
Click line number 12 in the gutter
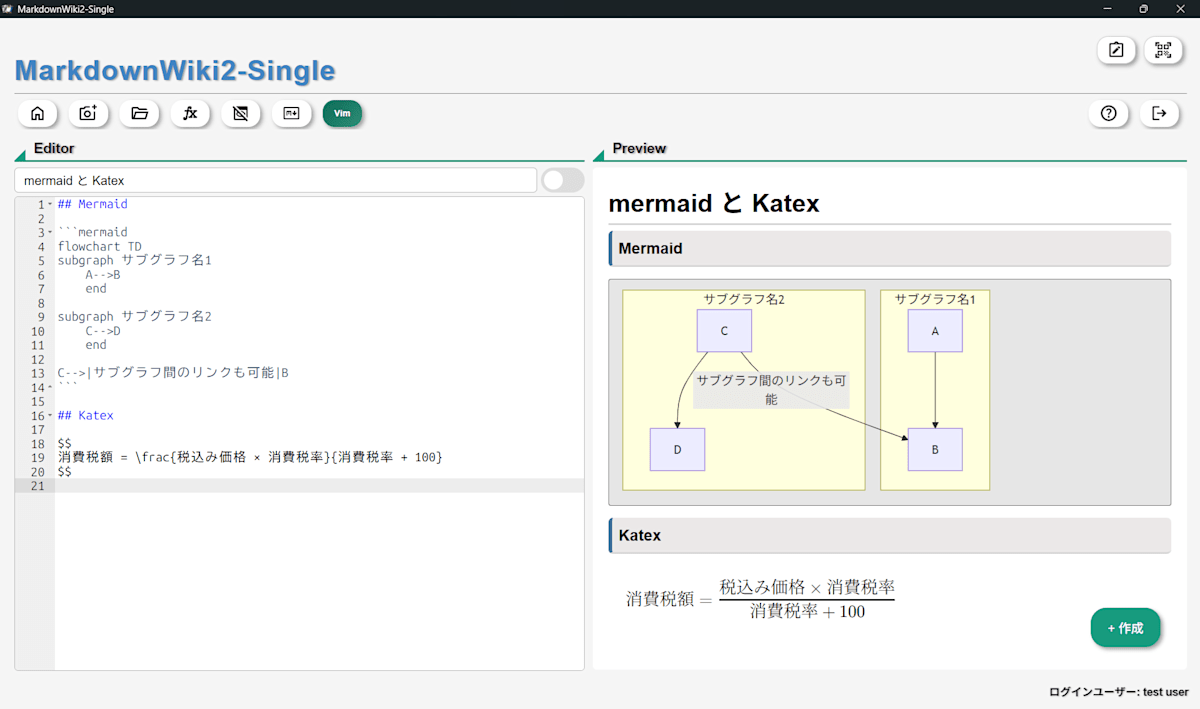click(x=38, y=359)
